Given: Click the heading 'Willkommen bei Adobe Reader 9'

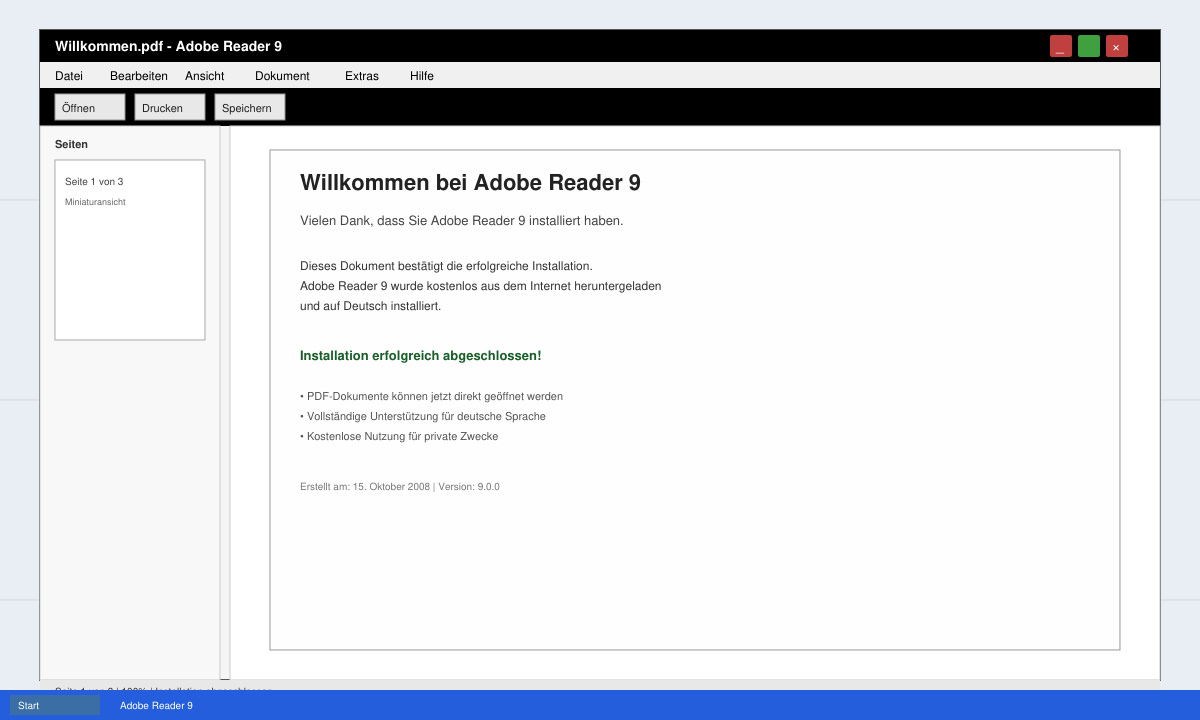Looking at the screenshot, I should [x=470, y=182].
